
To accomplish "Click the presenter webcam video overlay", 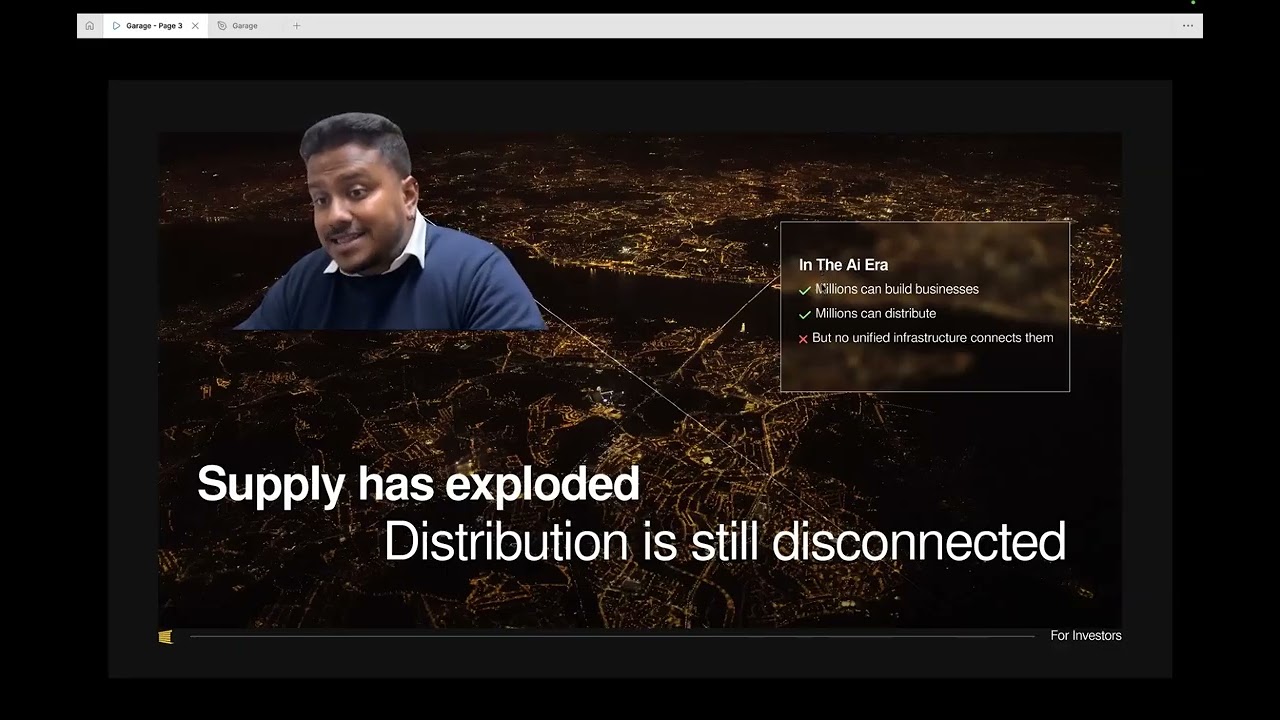I will pyautogui.click(x=390, y=222).
